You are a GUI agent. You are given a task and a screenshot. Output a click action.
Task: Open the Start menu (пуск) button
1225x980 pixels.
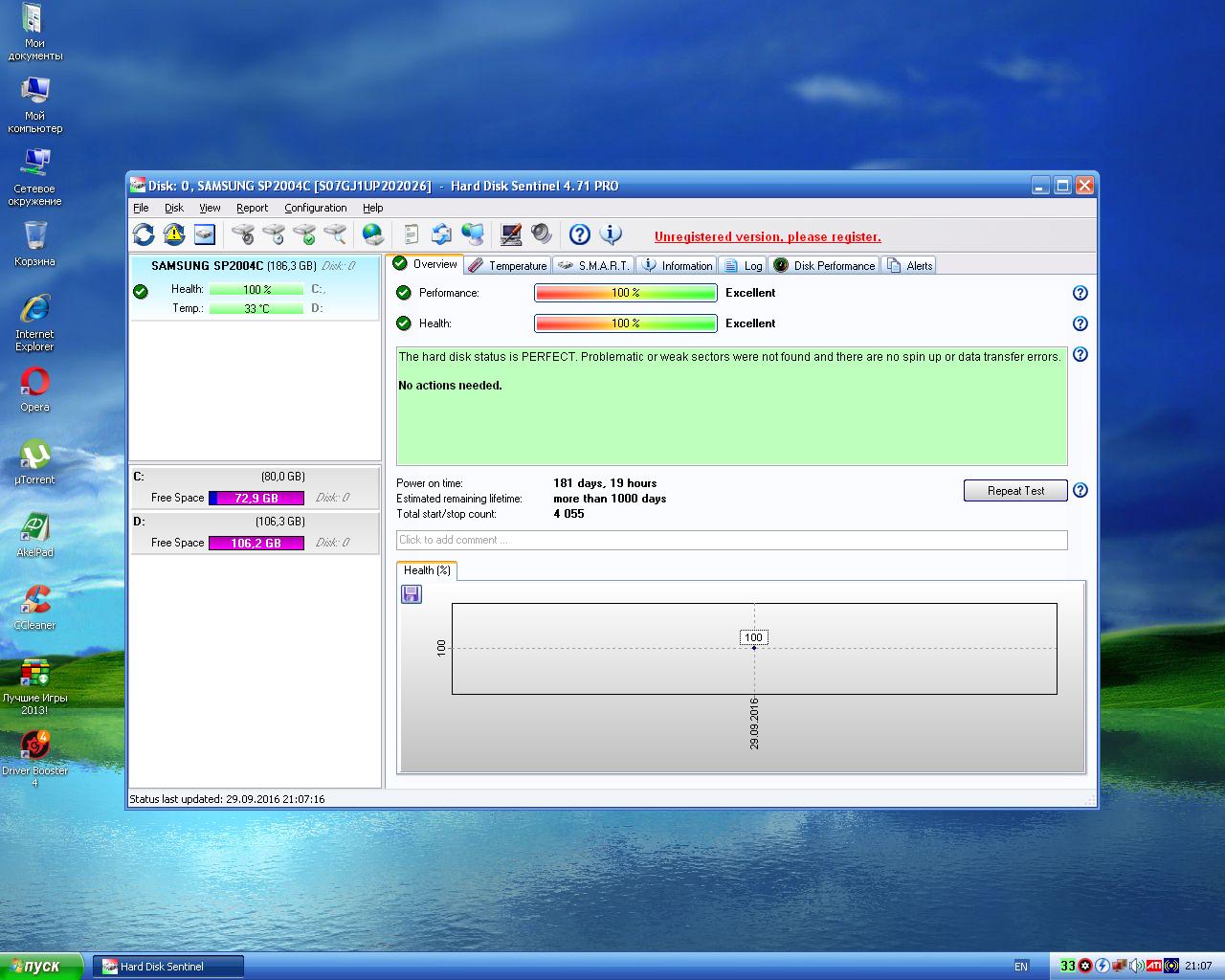point(42,967)
